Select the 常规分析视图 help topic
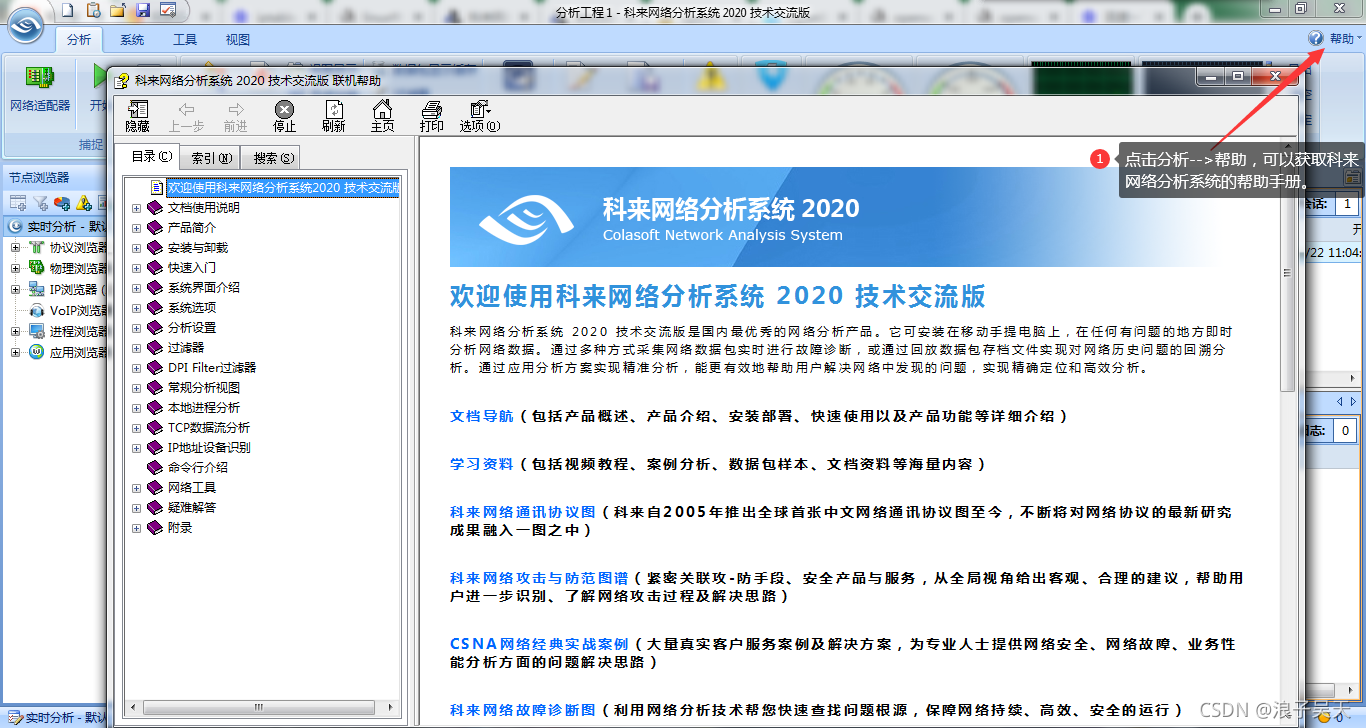The image size is (1366, 728). (203, 388)
